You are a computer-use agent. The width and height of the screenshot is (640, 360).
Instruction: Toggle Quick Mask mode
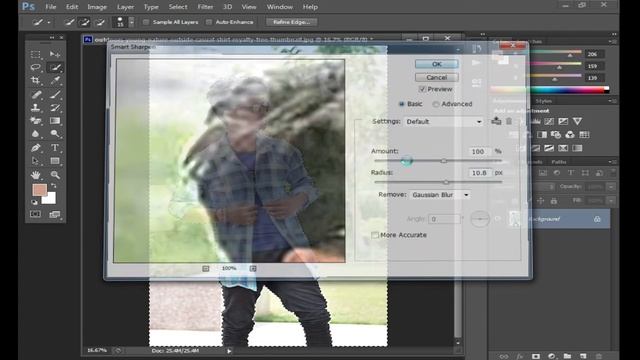click(x=36, y=214)
